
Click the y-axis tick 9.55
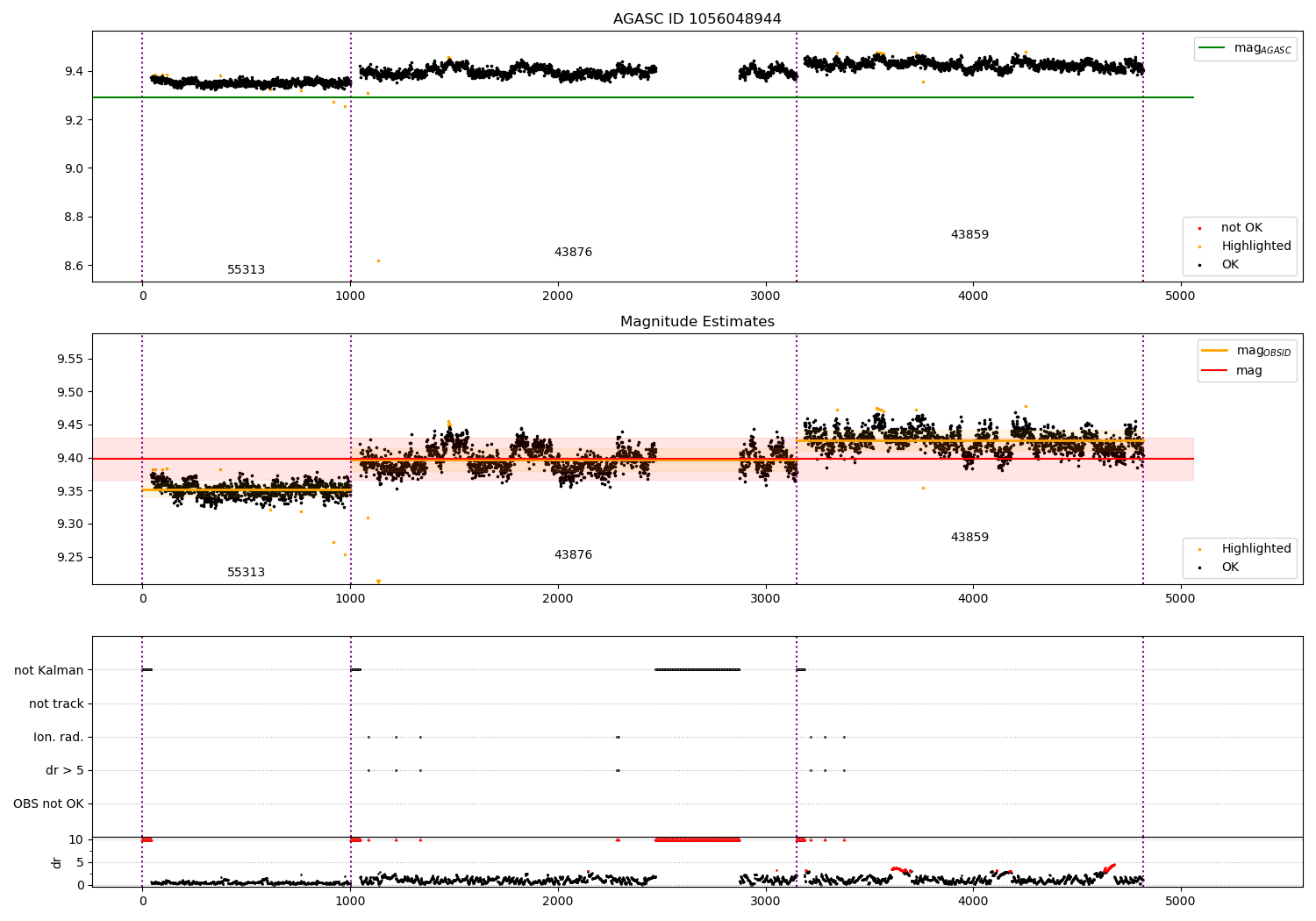[69, 359]
